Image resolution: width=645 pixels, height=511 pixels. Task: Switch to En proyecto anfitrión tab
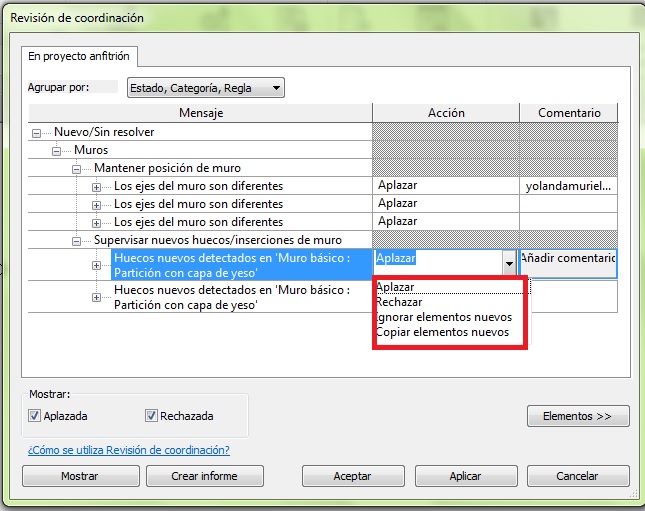tap(78, 56)
